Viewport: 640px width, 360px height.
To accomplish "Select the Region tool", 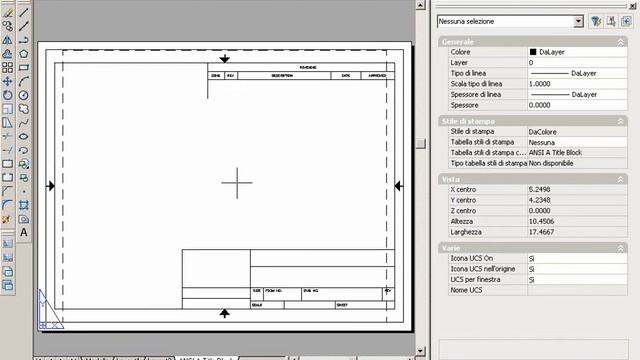I will [24, 219].
